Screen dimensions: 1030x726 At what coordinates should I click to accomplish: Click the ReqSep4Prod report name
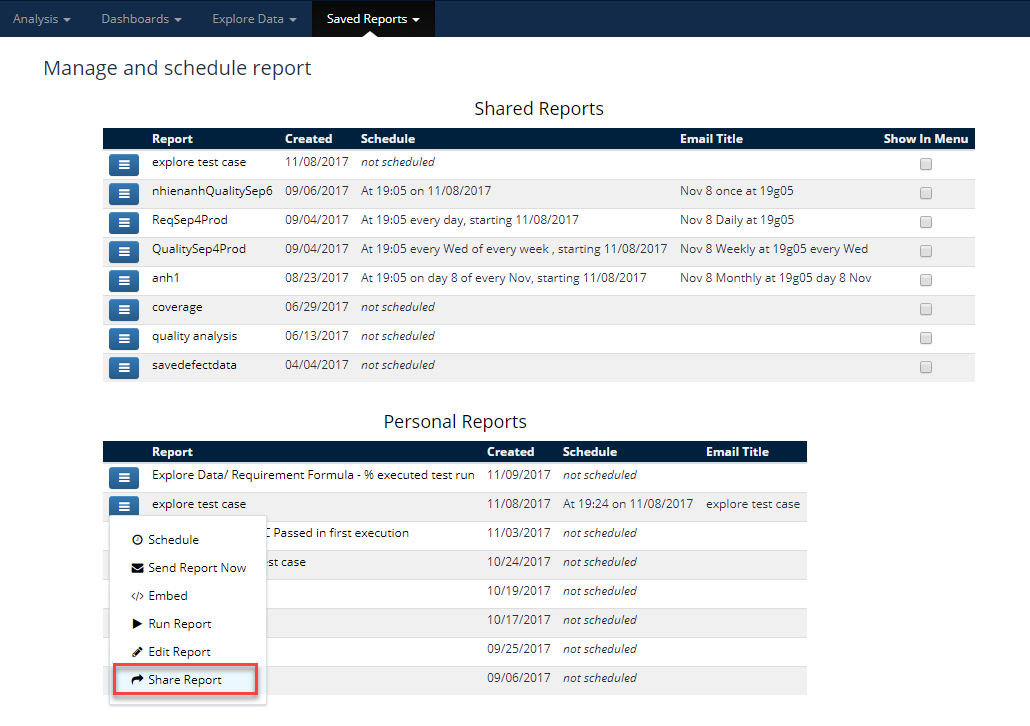[190, 220]
